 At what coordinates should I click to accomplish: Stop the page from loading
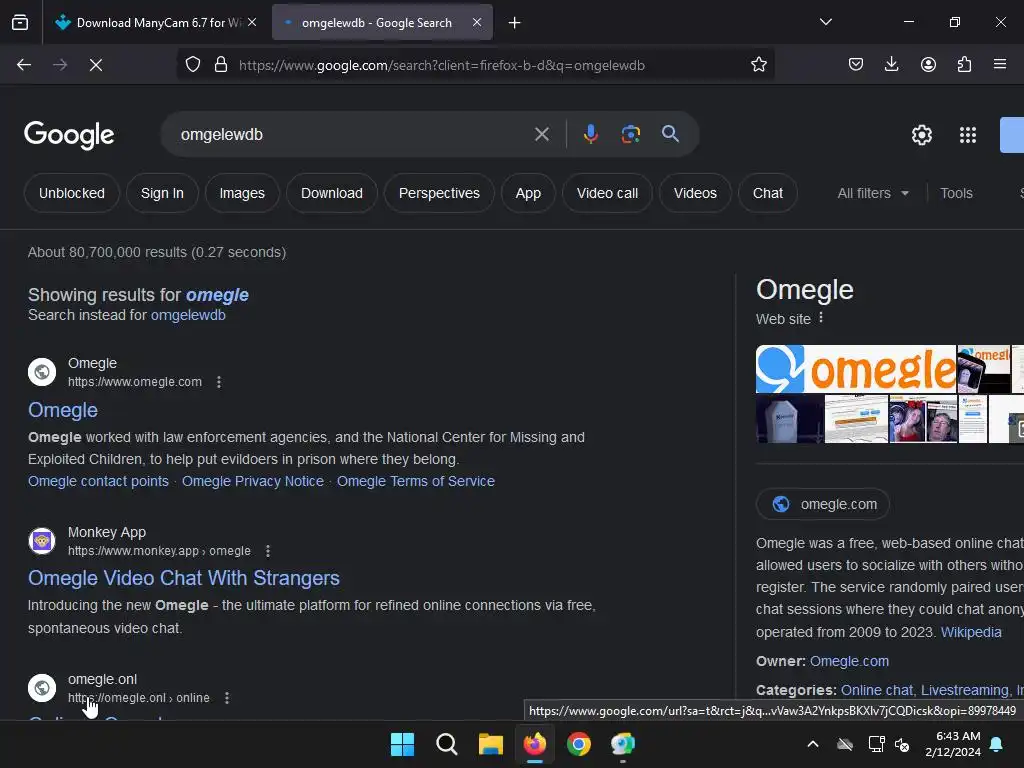(x=96, y=65)
